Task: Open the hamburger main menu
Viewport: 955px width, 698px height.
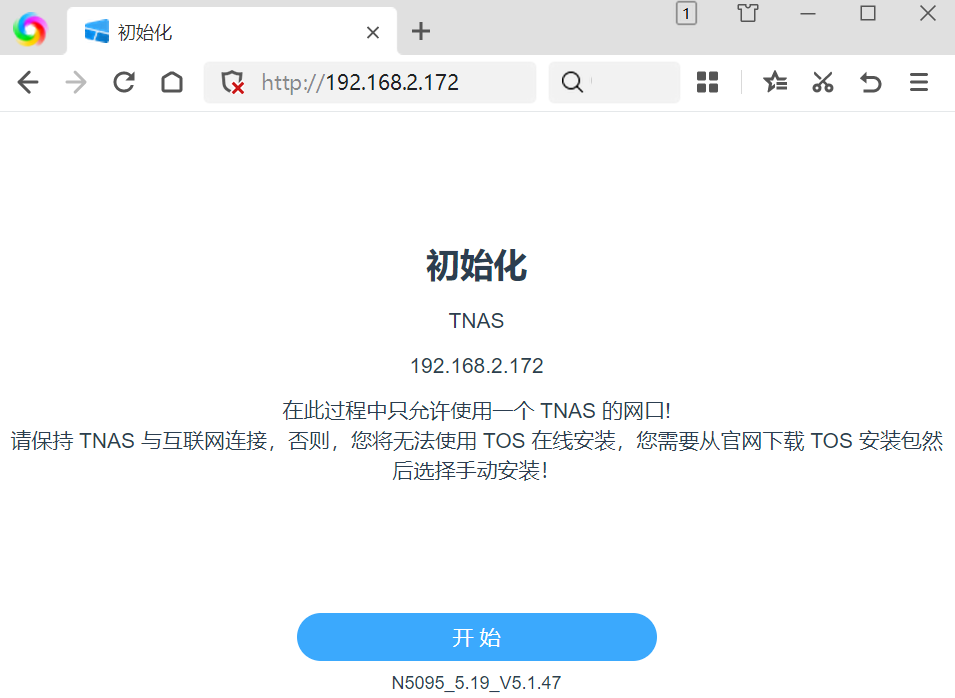Action: click(919, 82)
